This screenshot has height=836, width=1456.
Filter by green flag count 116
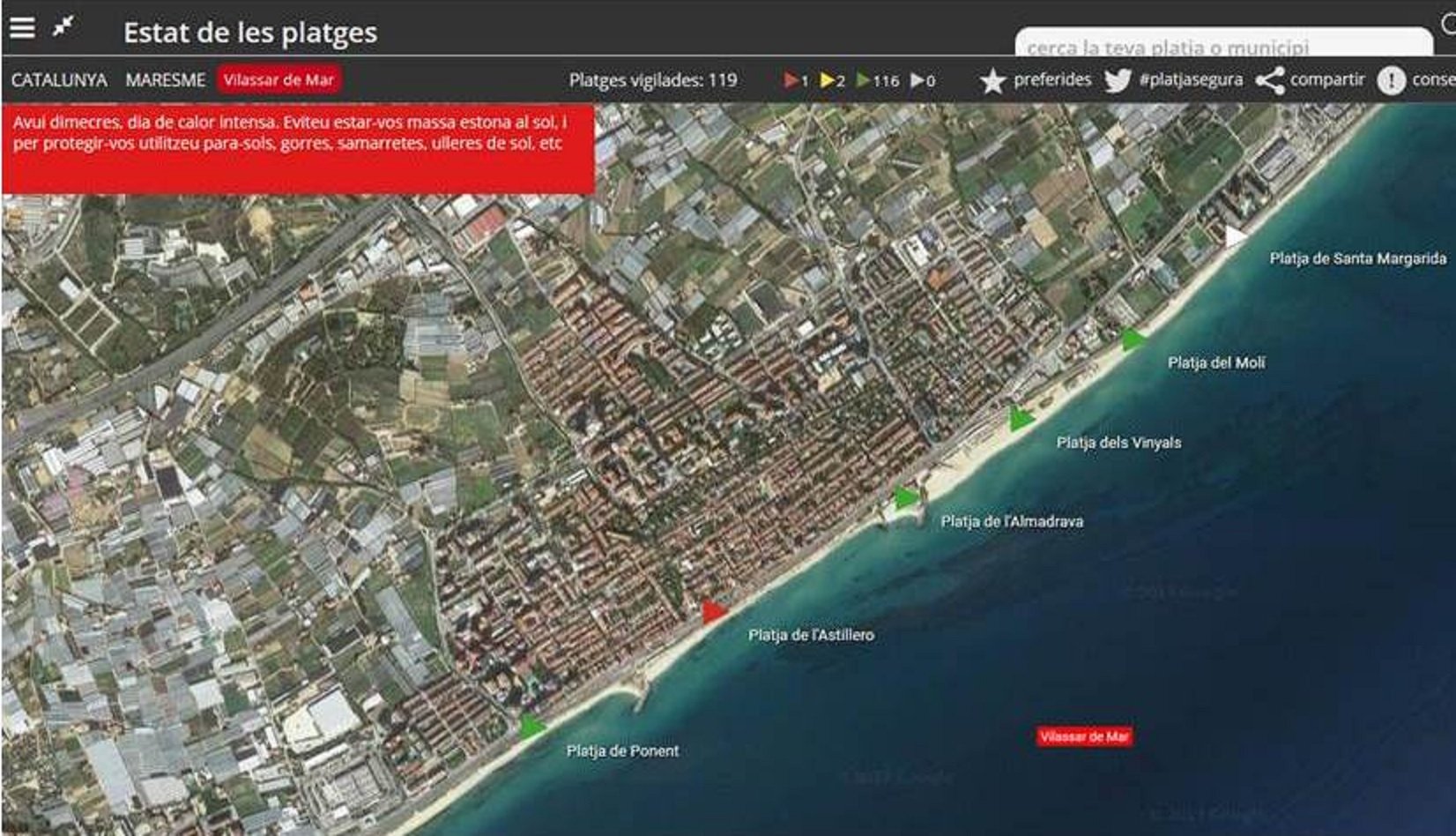[x=878, y=81]
